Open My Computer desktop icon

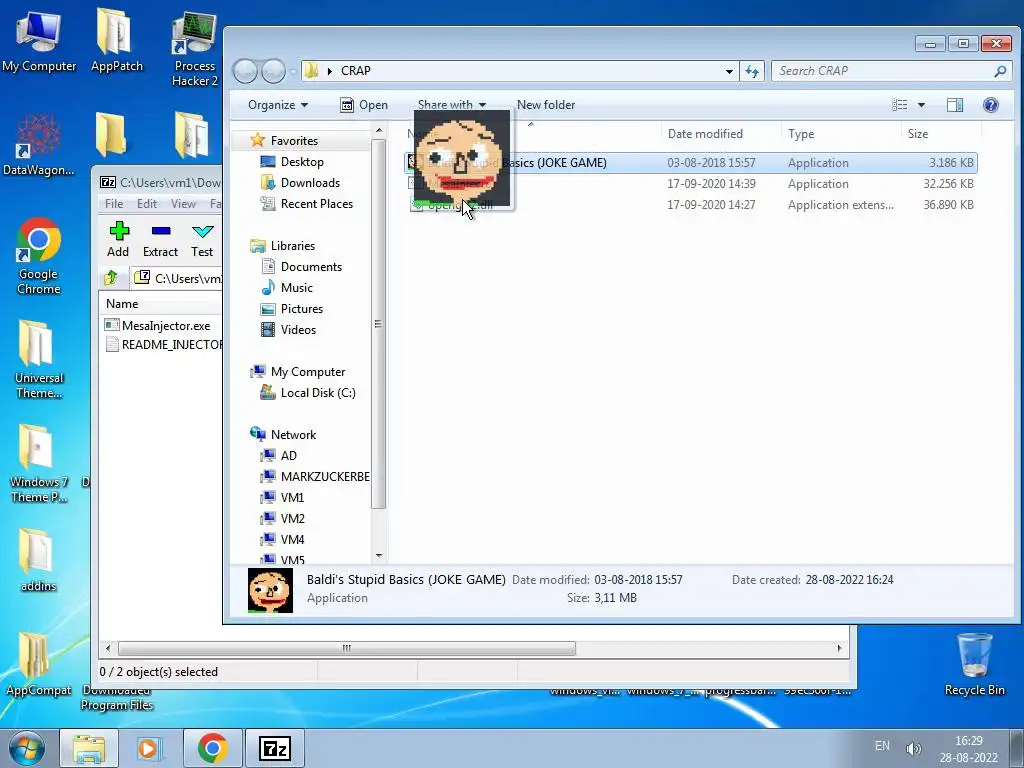[39, 40]
